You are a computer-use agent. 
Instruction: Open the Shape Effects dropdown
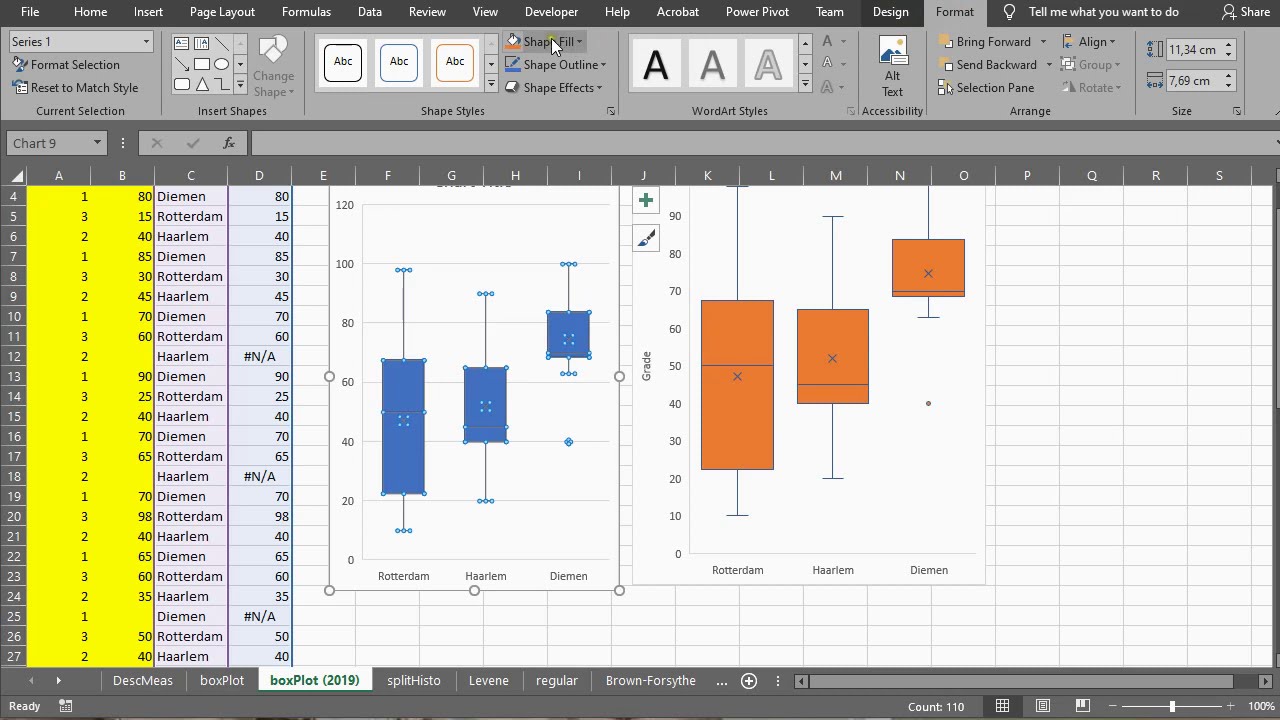554,87
